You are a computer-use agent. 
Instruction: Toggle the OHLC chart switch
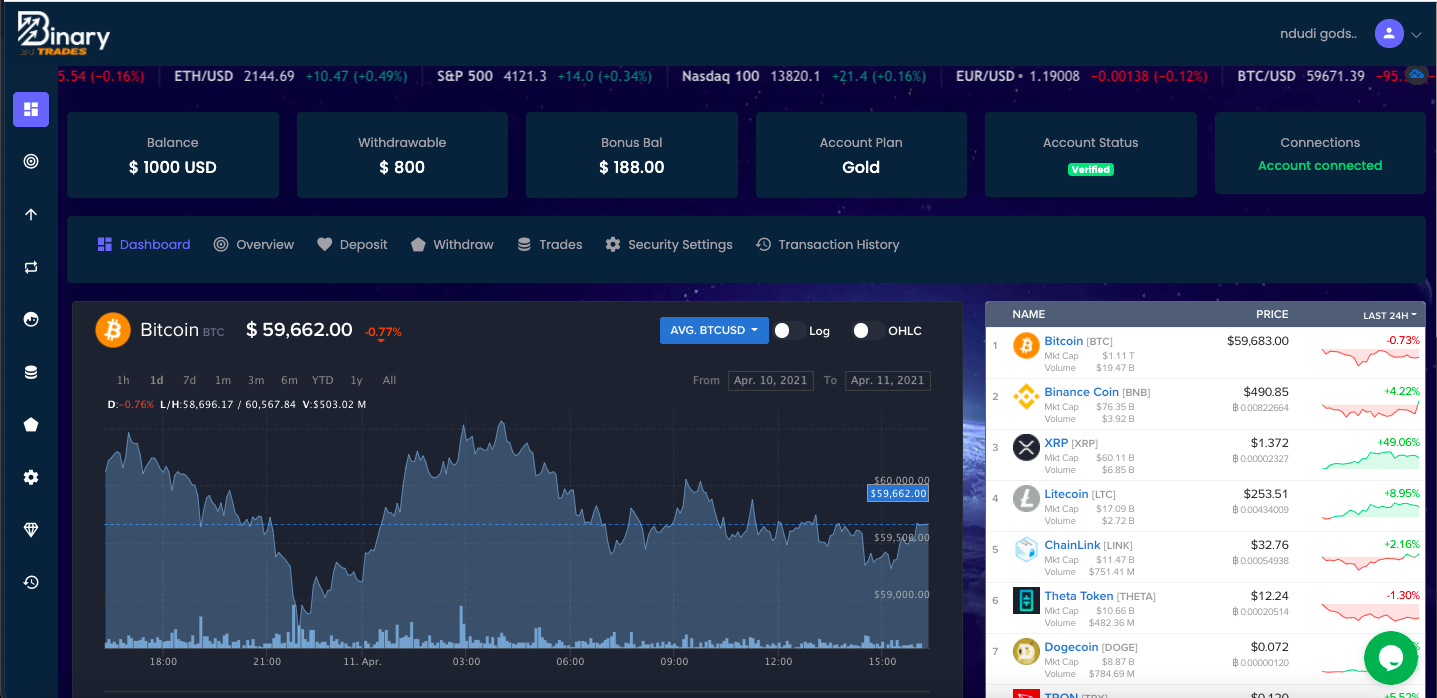[x=867, y=331]
